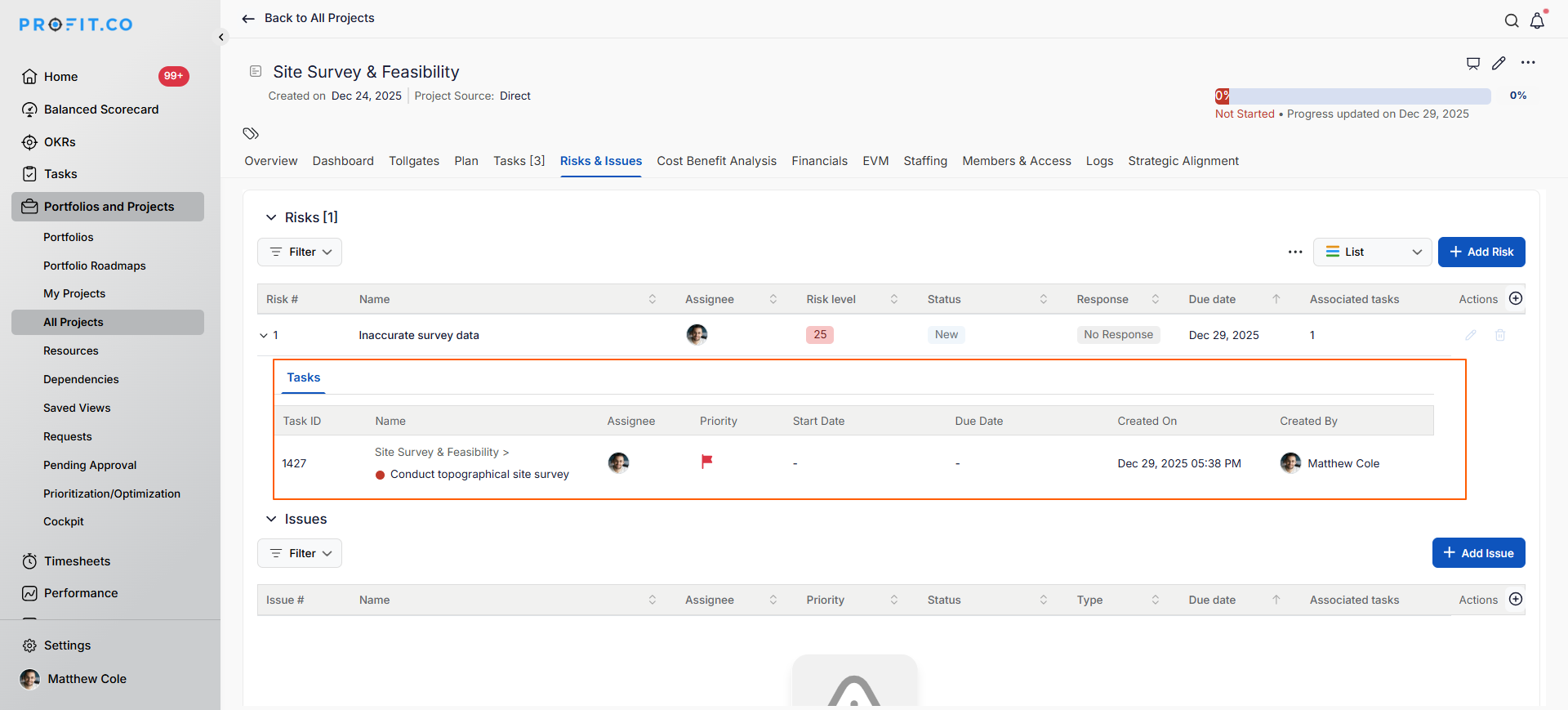1568x710 pixels.
Task: Open Conduct topographical site survey task
Action: click(479, 474)
